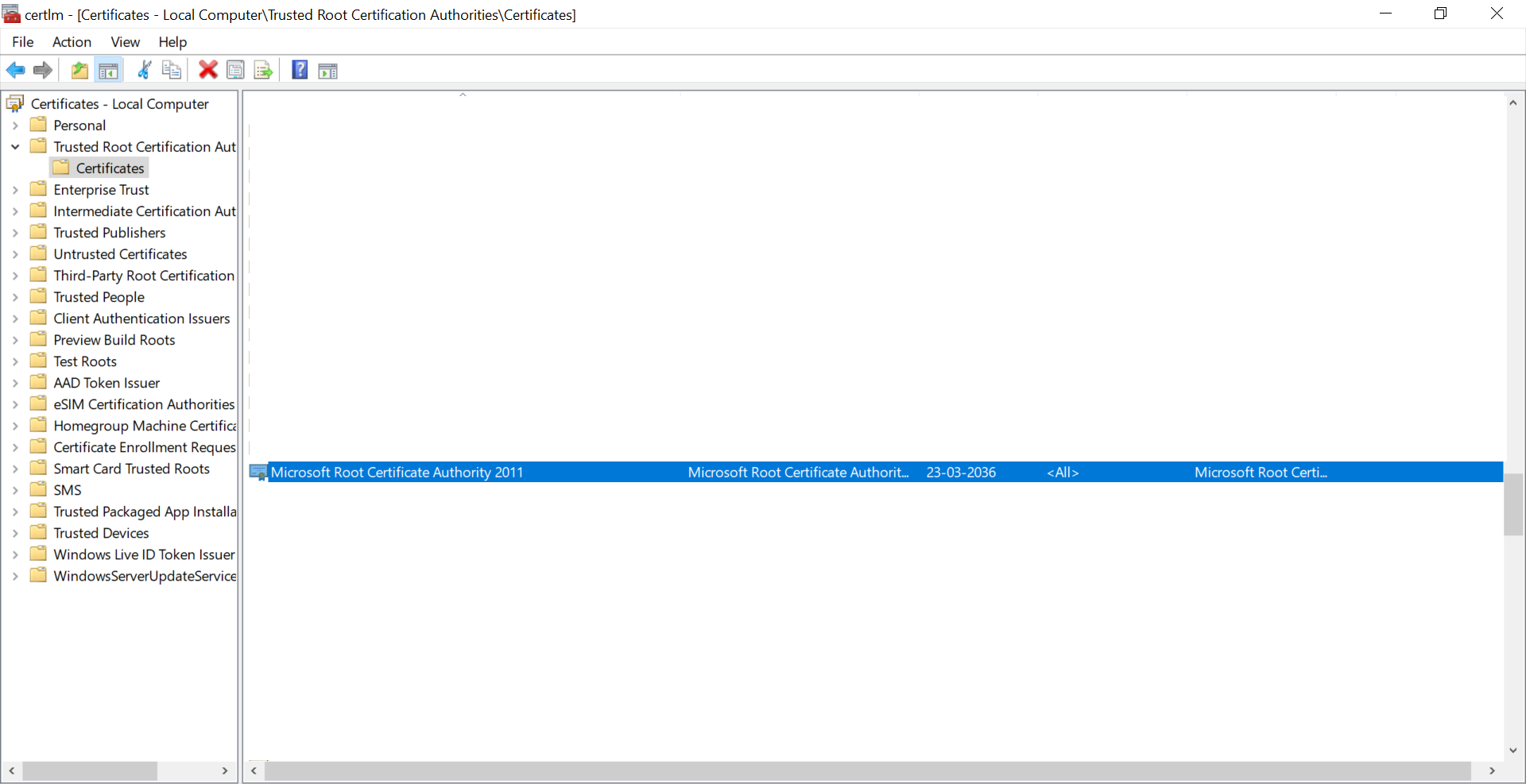Click the red Delete X icon
The width and height of the screenshot is (1526, 784).
coord(208,71)
